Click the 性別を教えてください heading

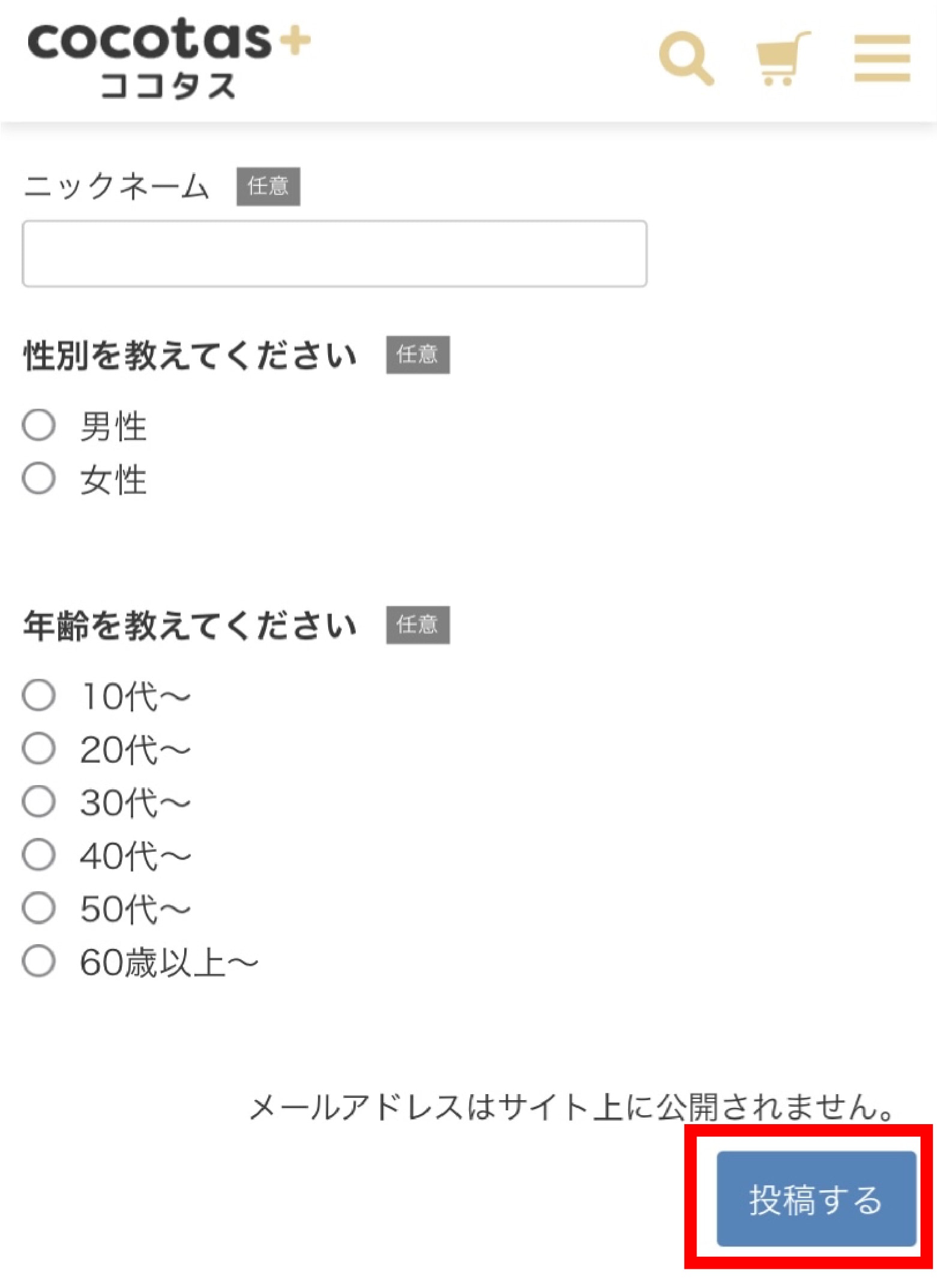pos(189,354)
